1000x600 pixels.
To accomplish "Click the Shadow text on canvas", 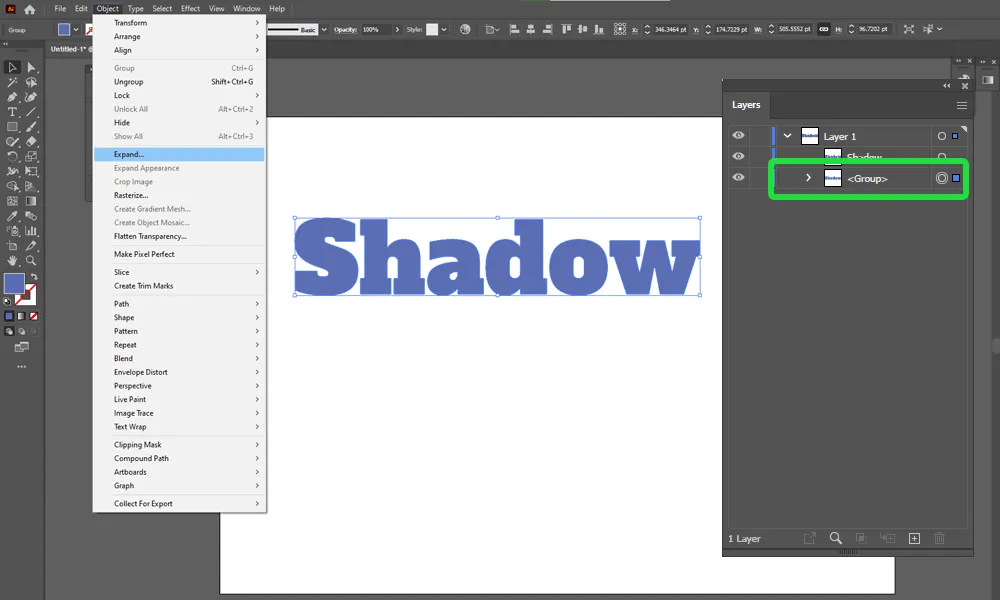I will [x=497, y=256].
